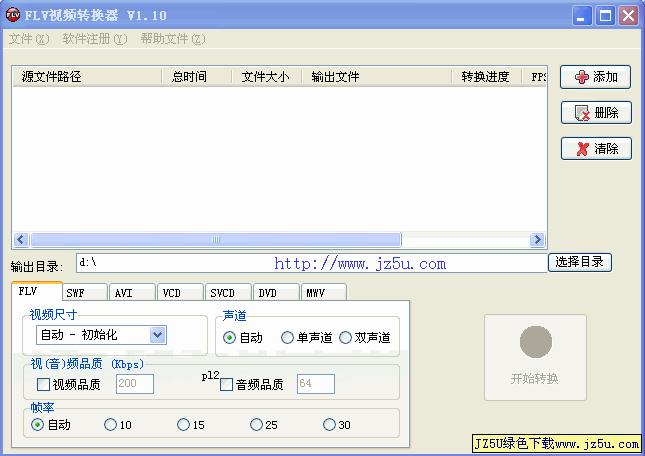Click the FLV app logo in title bar
Viewport: 645px width, 456px height.
click(13, 15)
